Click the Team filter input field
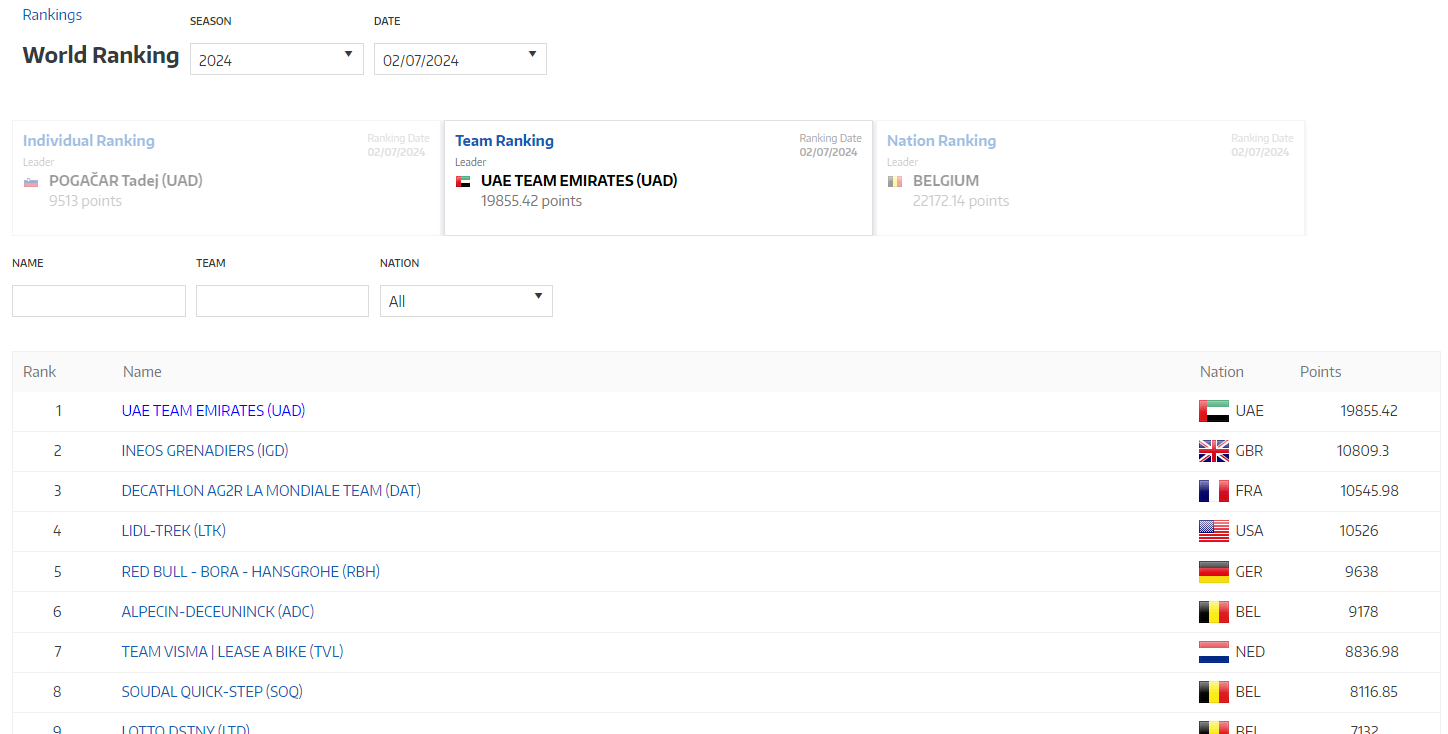The width and height of the screenshot is (1448, 734). 283,301
